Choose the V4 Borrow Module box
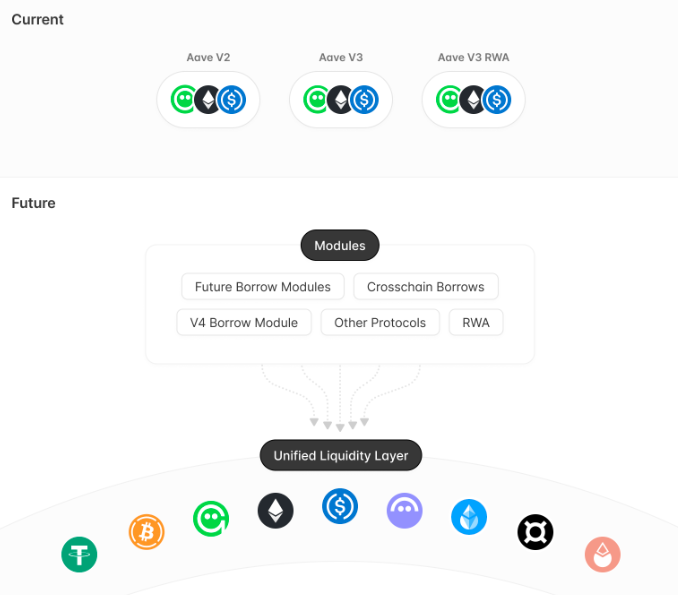Viewport: 678px width, 595px height. coord(244,323)
